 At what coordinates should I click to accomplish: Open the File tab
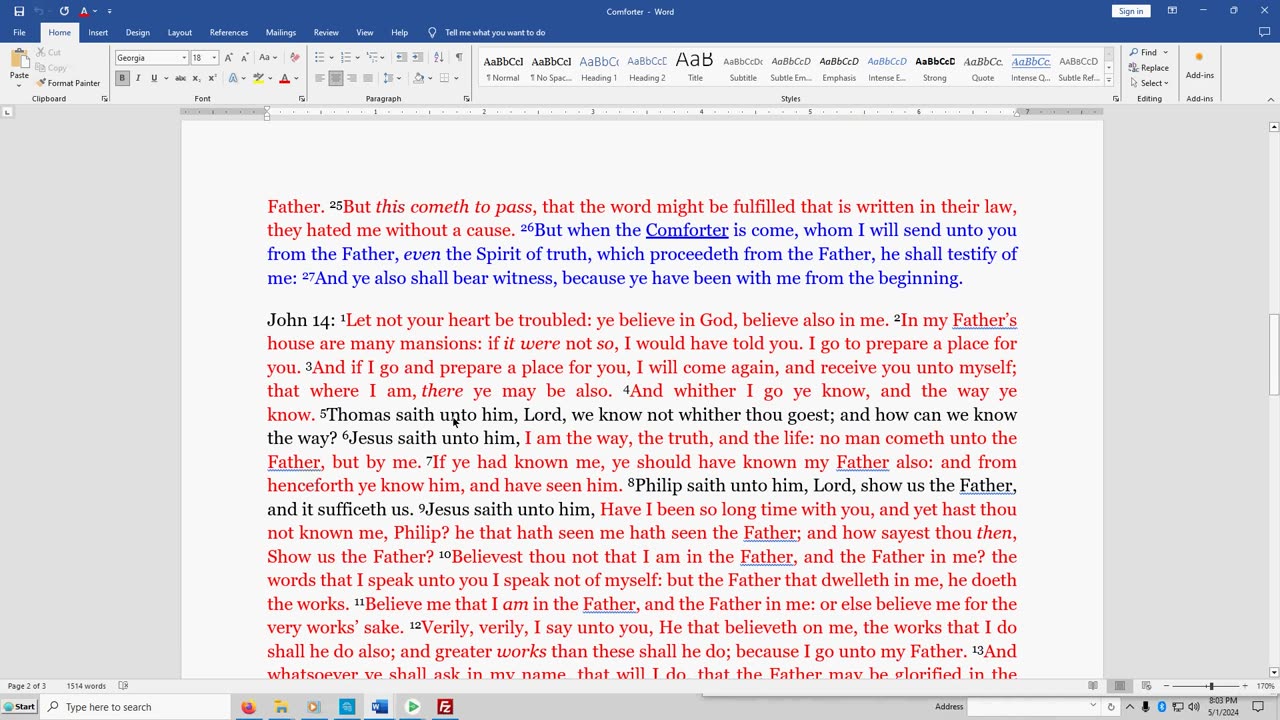[19, 32]
